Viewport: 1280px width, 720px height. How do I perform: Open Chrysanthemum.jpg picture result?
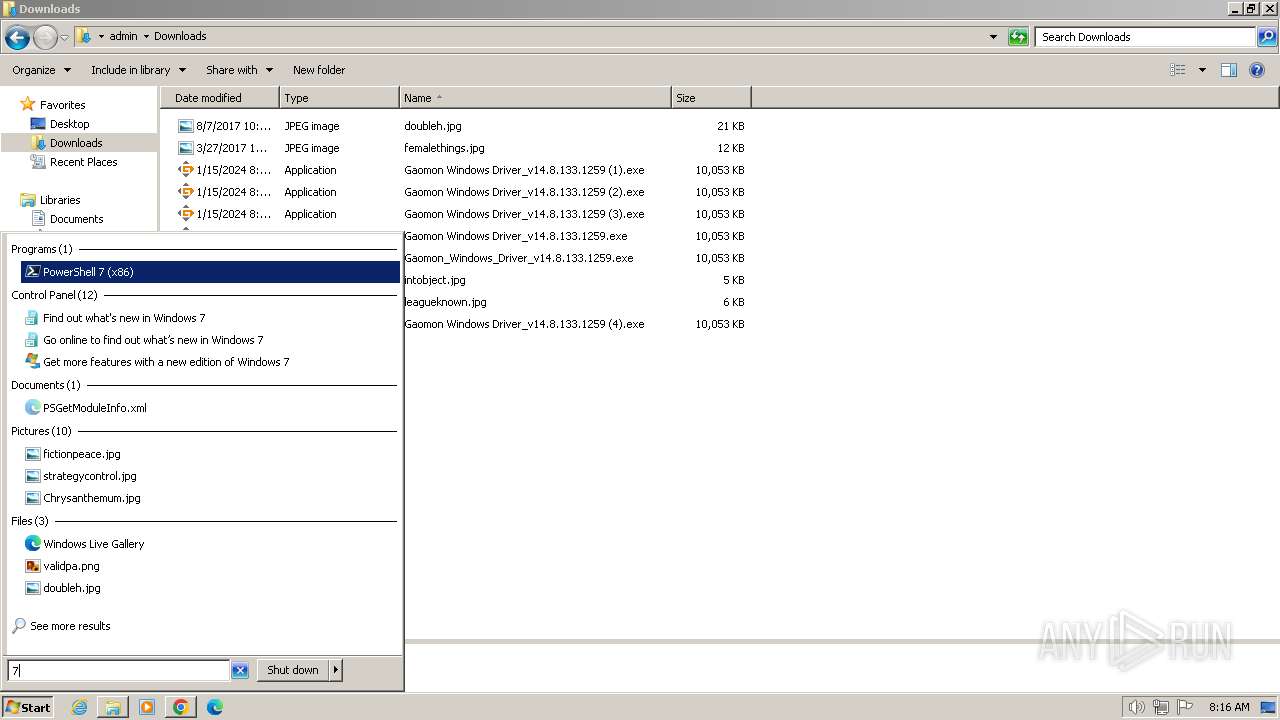[91, 498]
